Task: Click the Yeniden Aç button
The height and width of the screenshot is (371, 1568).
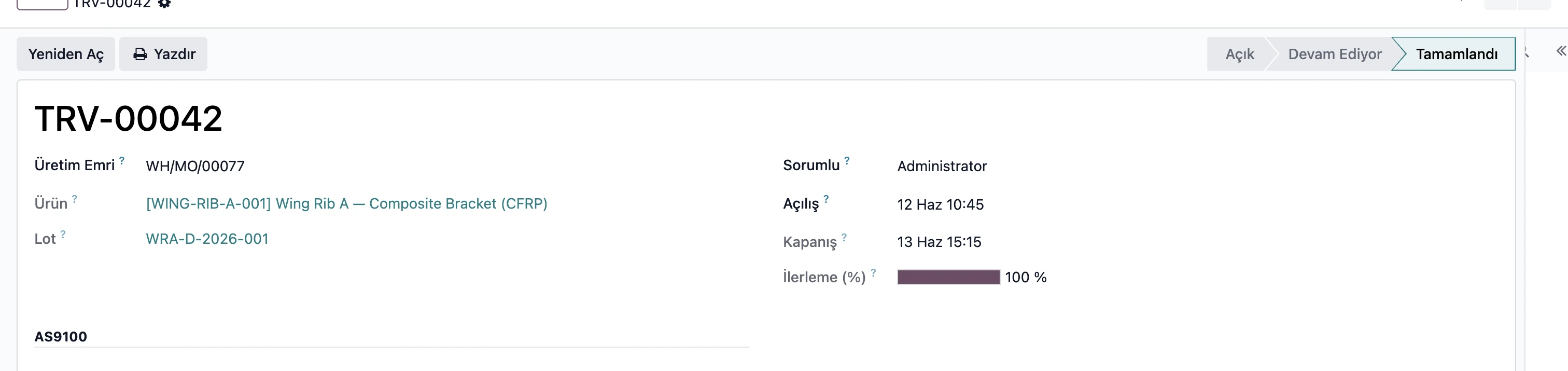Action: 66,54
